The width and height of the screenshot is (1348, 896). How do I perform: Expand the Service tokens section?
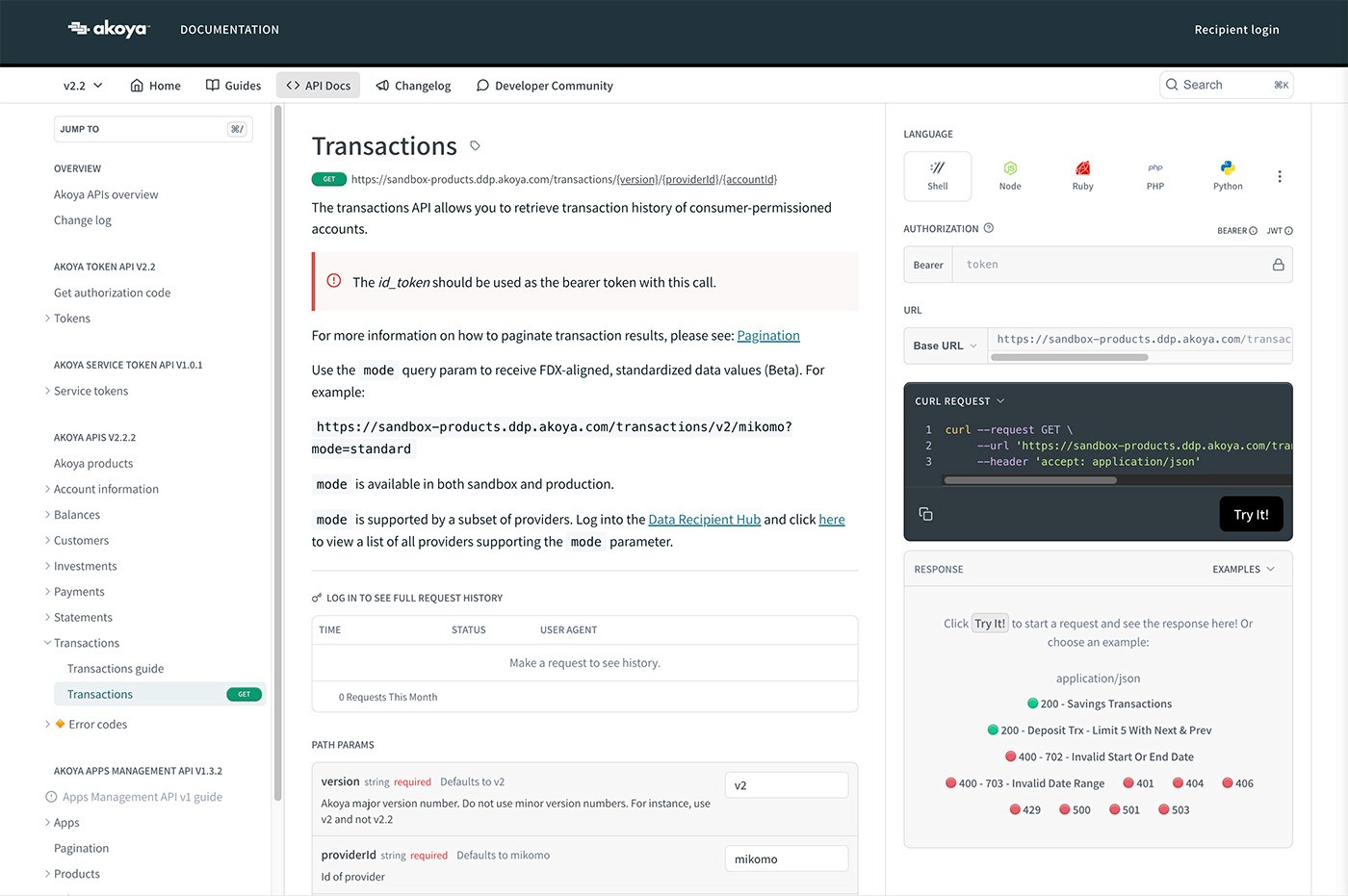(48, 391)
